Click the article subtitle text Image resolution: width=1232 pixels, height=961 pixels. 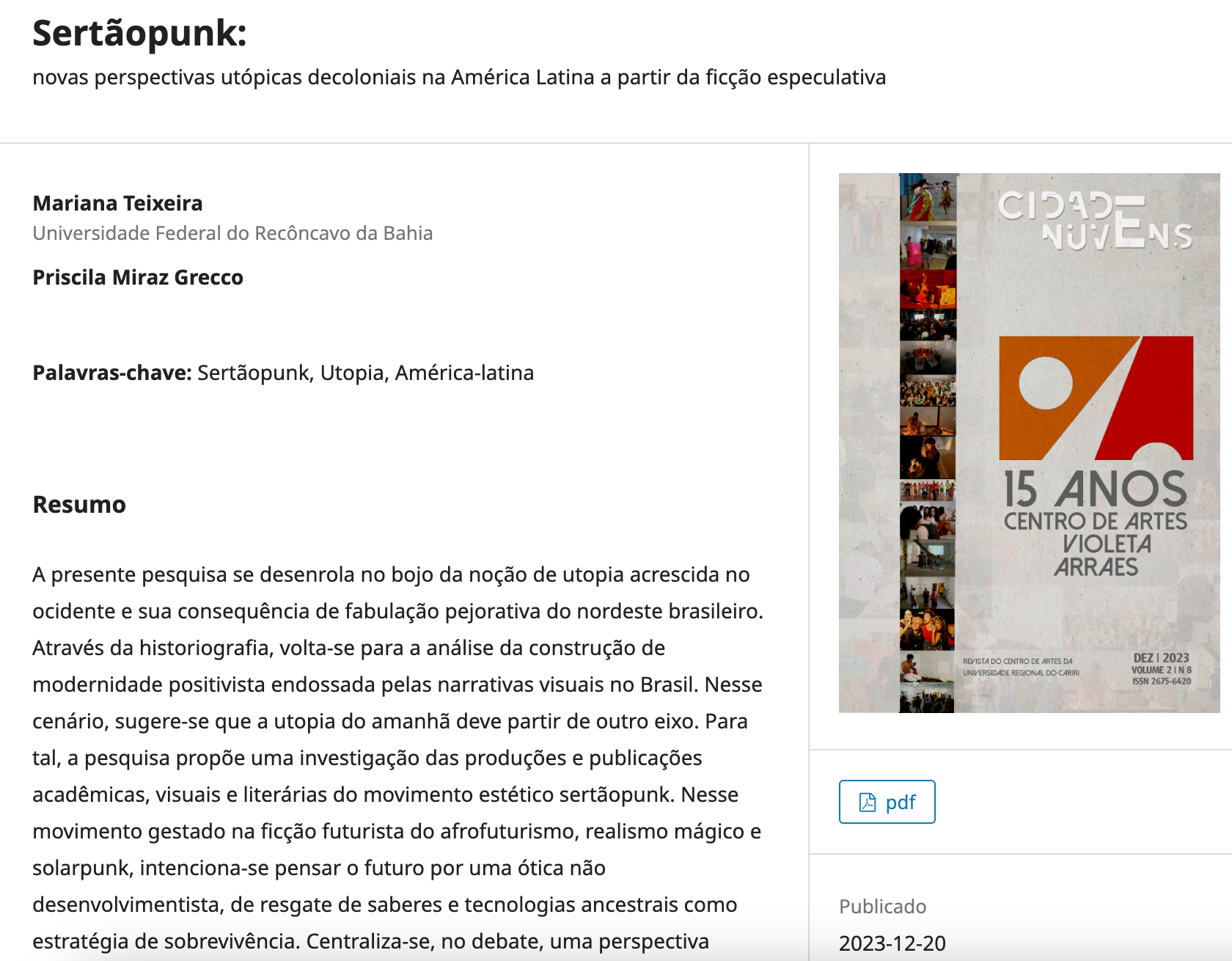[x=459, y=77]
